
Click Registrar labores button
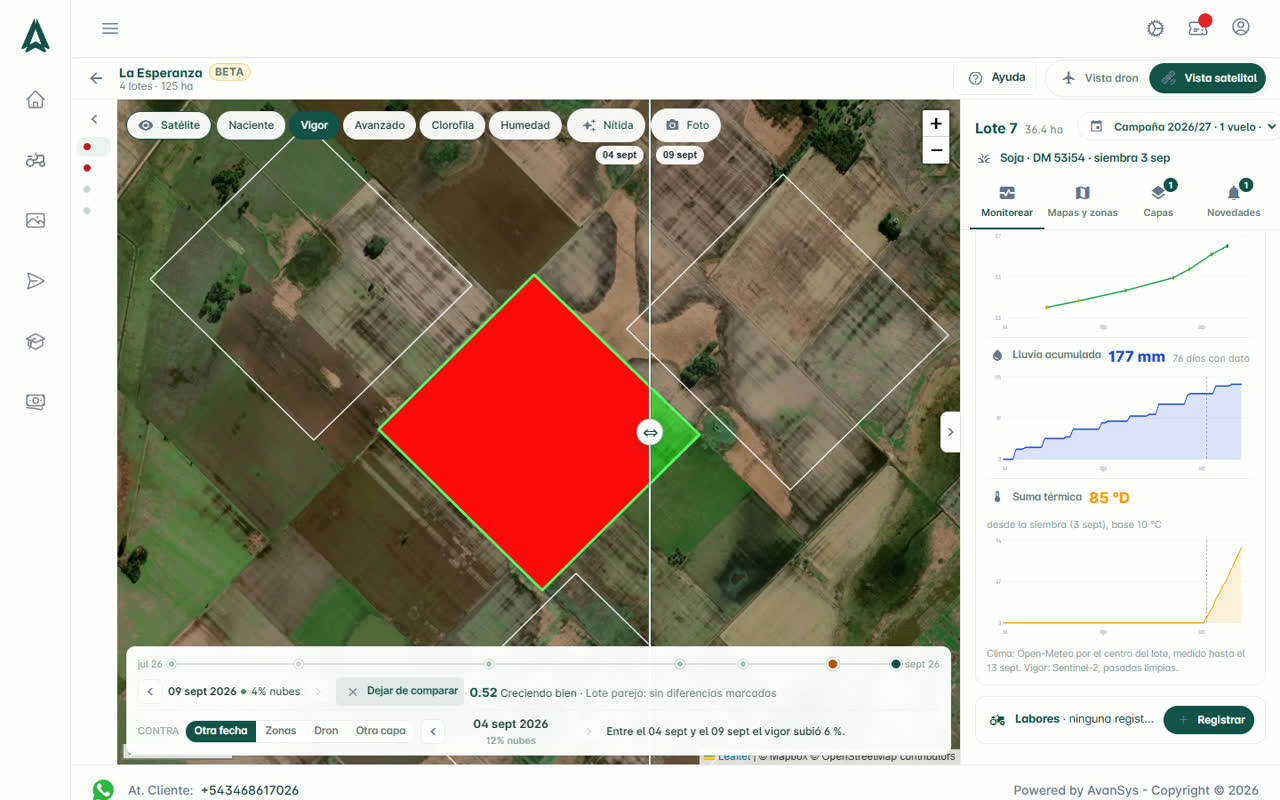coord(1208,719)
